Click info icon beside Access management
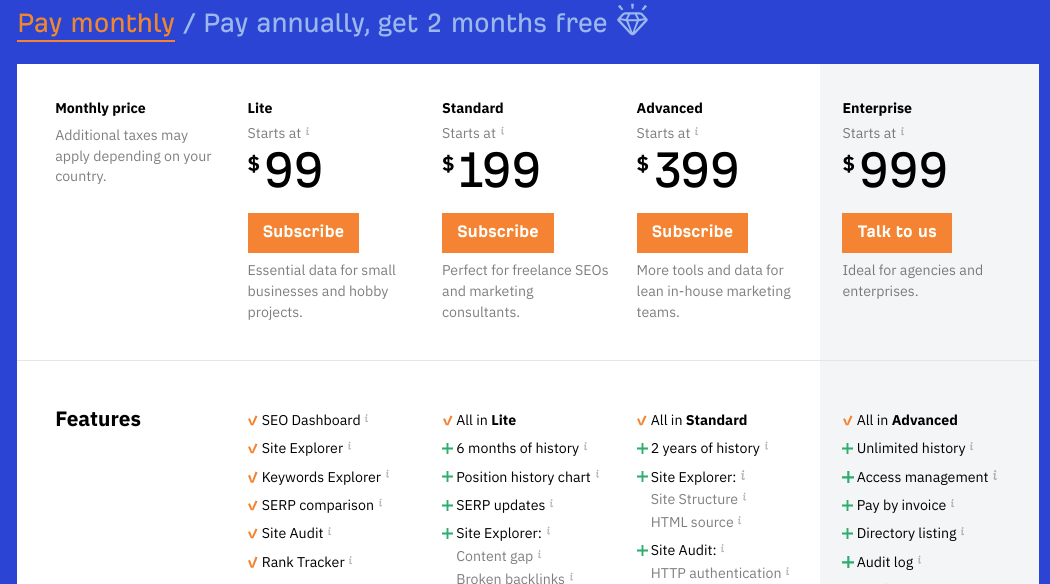 (995, 475)
